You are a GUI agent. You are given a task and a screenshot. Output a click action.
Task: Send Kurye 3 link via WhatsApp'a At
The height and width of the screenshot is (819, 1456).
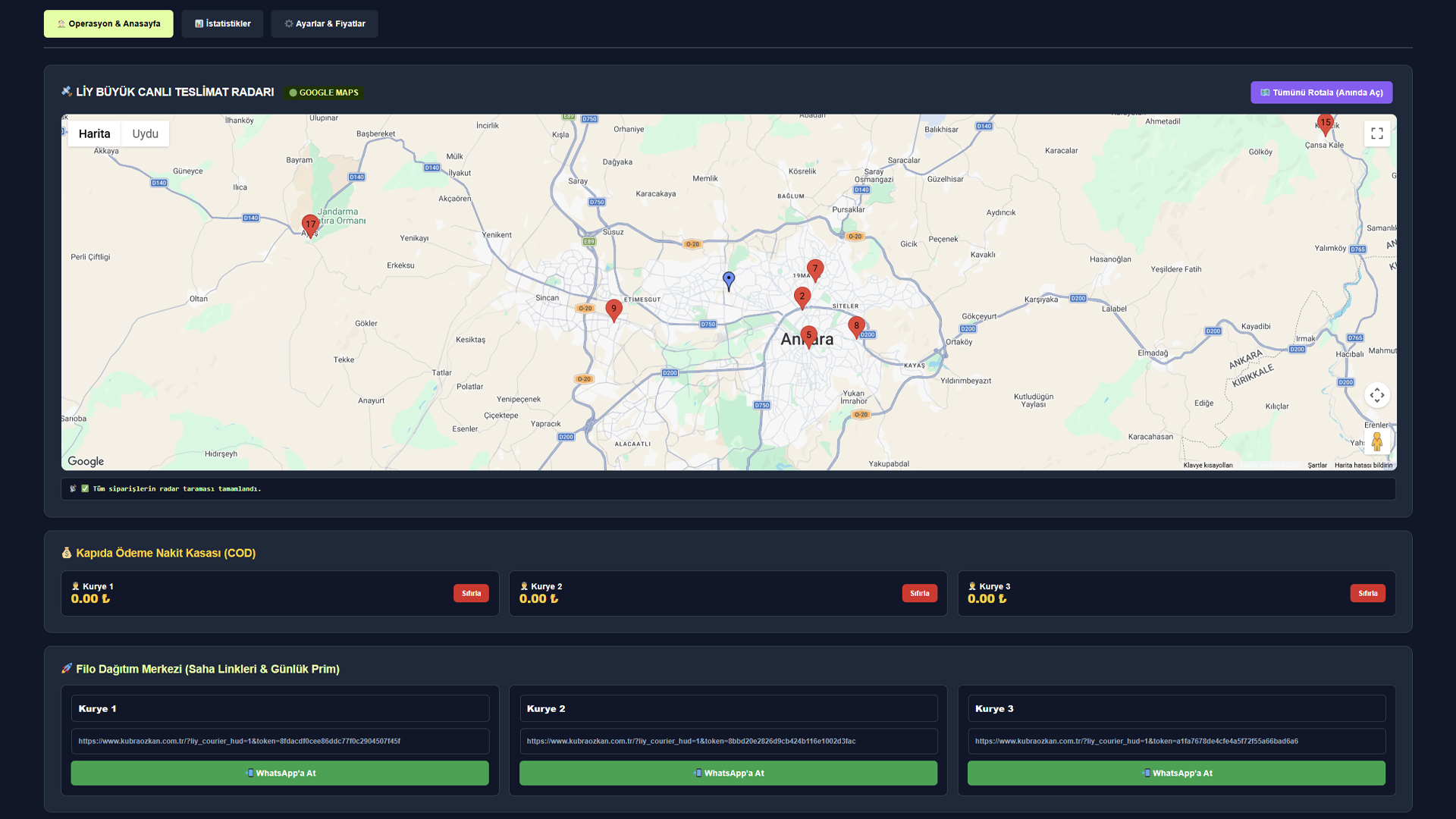(1177, 773)
